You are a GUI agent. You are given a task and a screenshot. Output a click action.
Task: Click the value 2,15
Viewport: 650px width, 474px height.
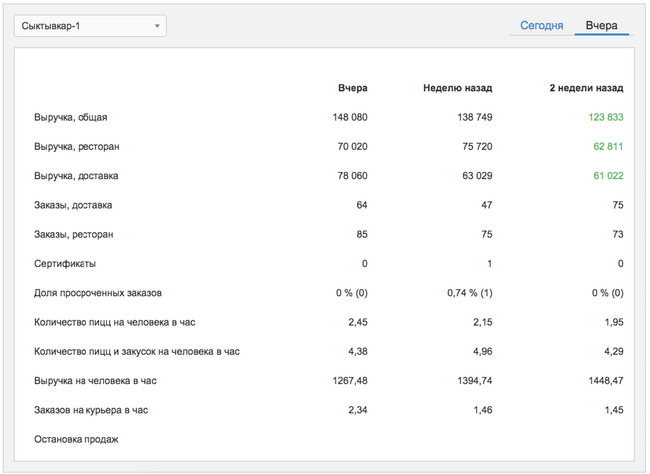pos(483,323)
